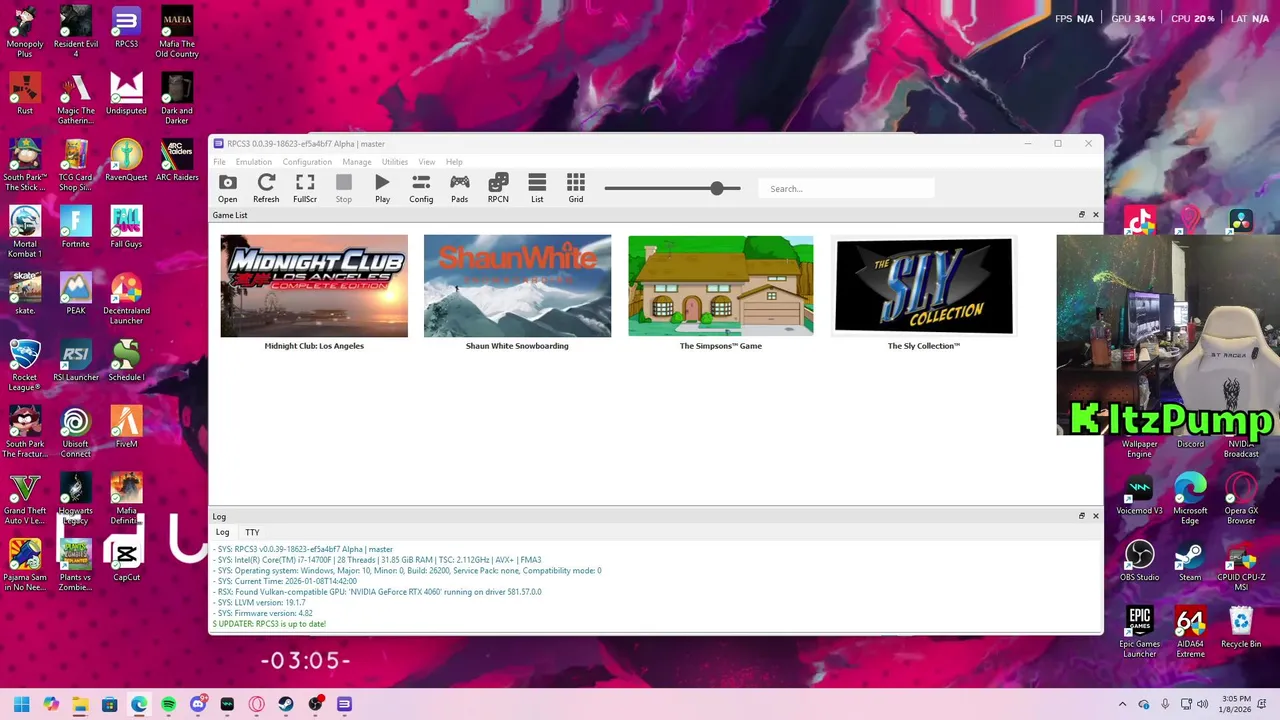Close the Log panel
1280x720 pixels.
(1095, 516)
